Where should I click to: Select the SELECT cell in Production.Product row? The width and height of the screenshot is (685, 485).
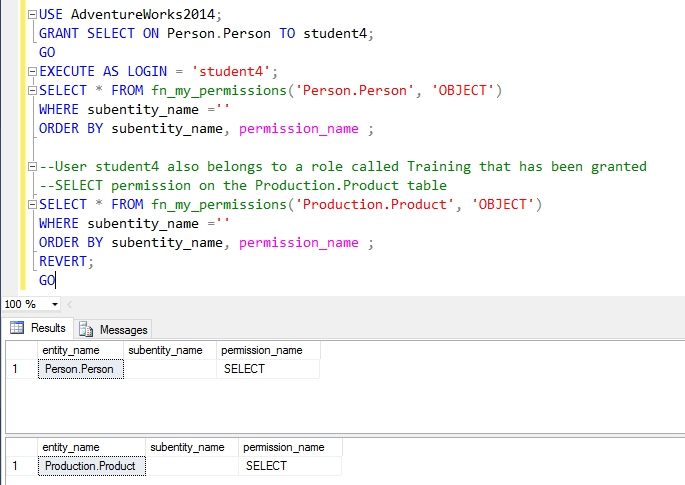click(x=266, y=466)
